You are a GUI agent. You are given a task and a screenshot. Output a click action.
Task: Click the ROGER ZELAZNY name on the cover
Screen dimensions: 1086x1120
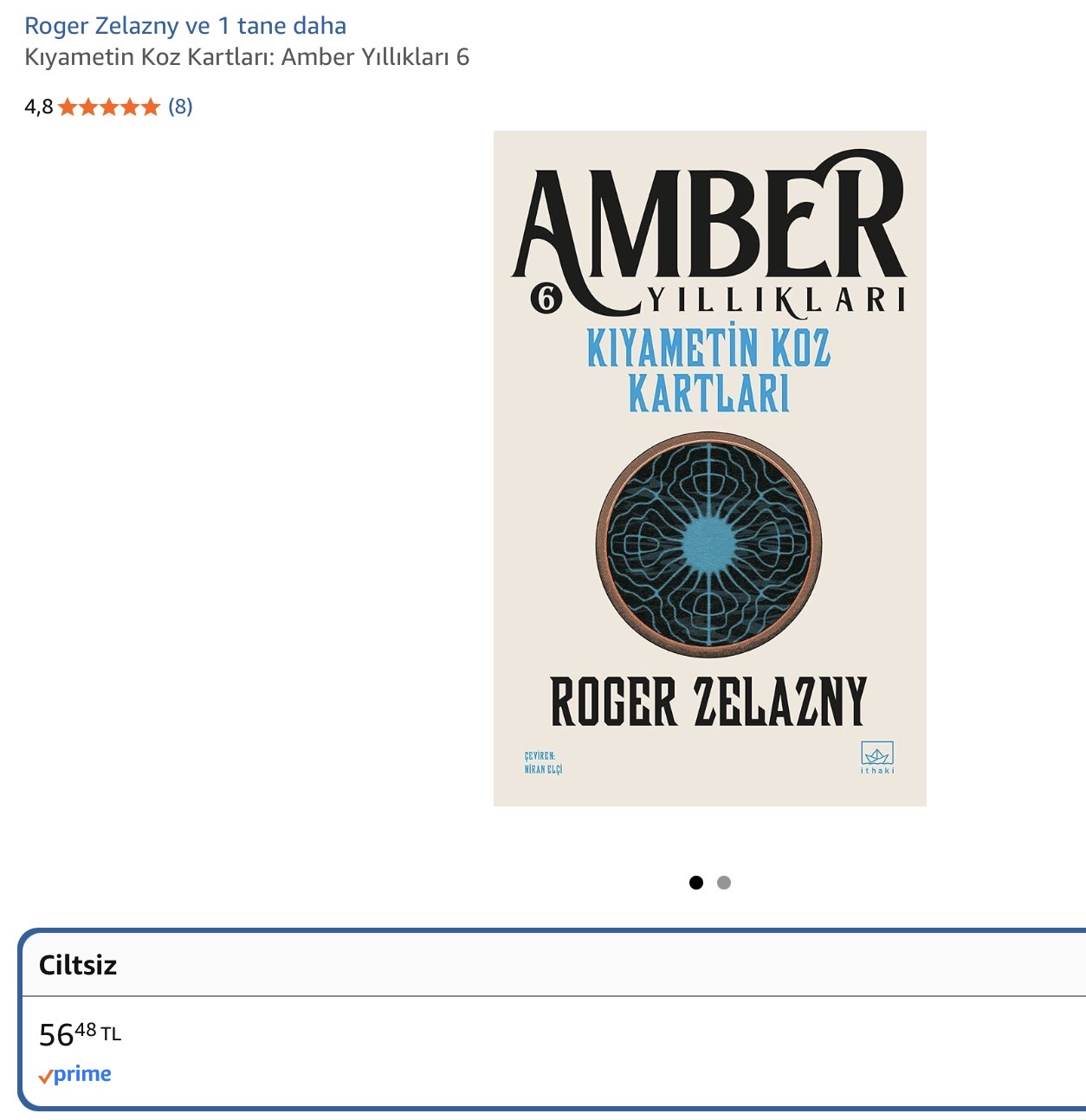pyautogui.click(x=708, y=702)
